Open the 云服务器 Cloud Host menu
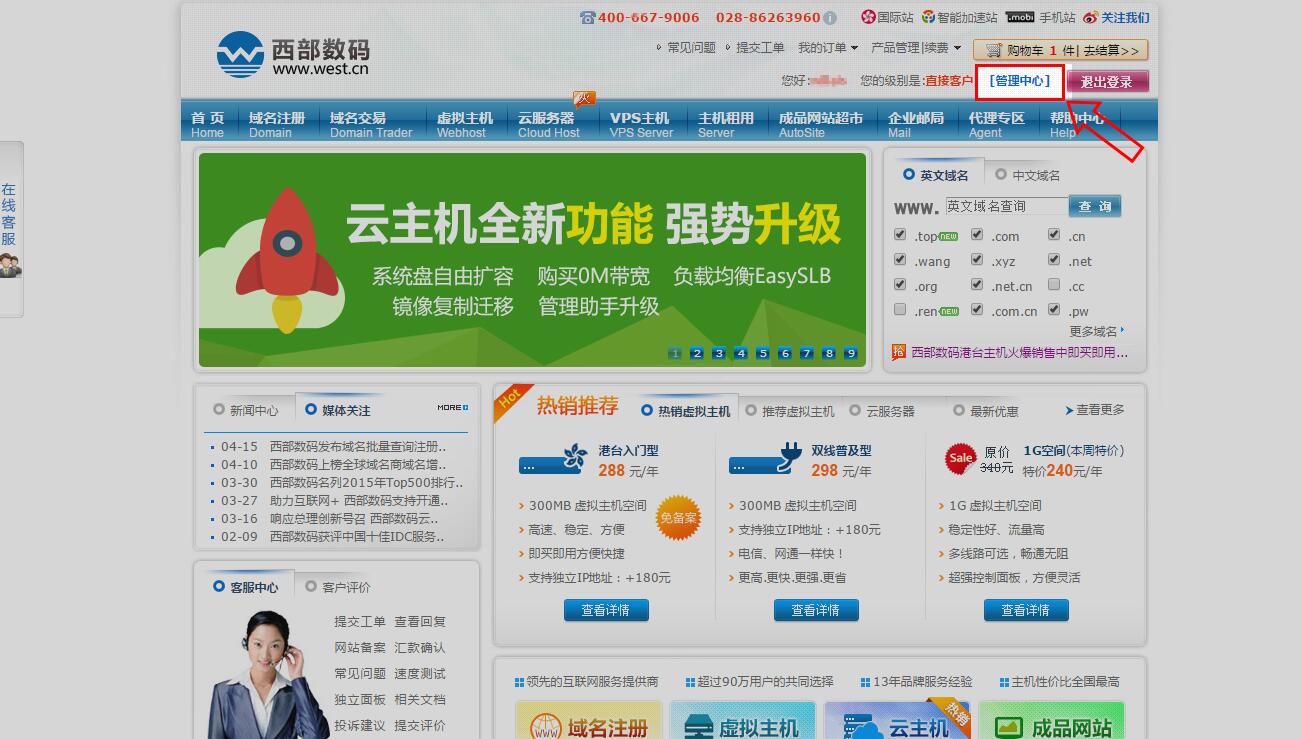The width and height of the screenshot is (1302, 739). (x=548, y=124)
